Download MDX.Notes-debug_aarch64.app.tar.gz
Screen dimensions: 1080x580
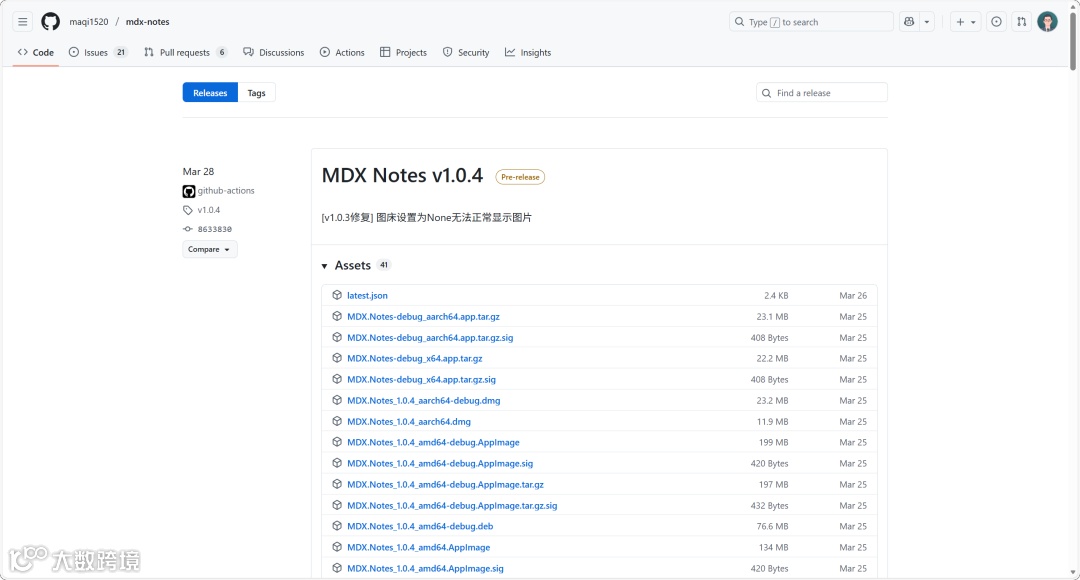coord(424,317)
